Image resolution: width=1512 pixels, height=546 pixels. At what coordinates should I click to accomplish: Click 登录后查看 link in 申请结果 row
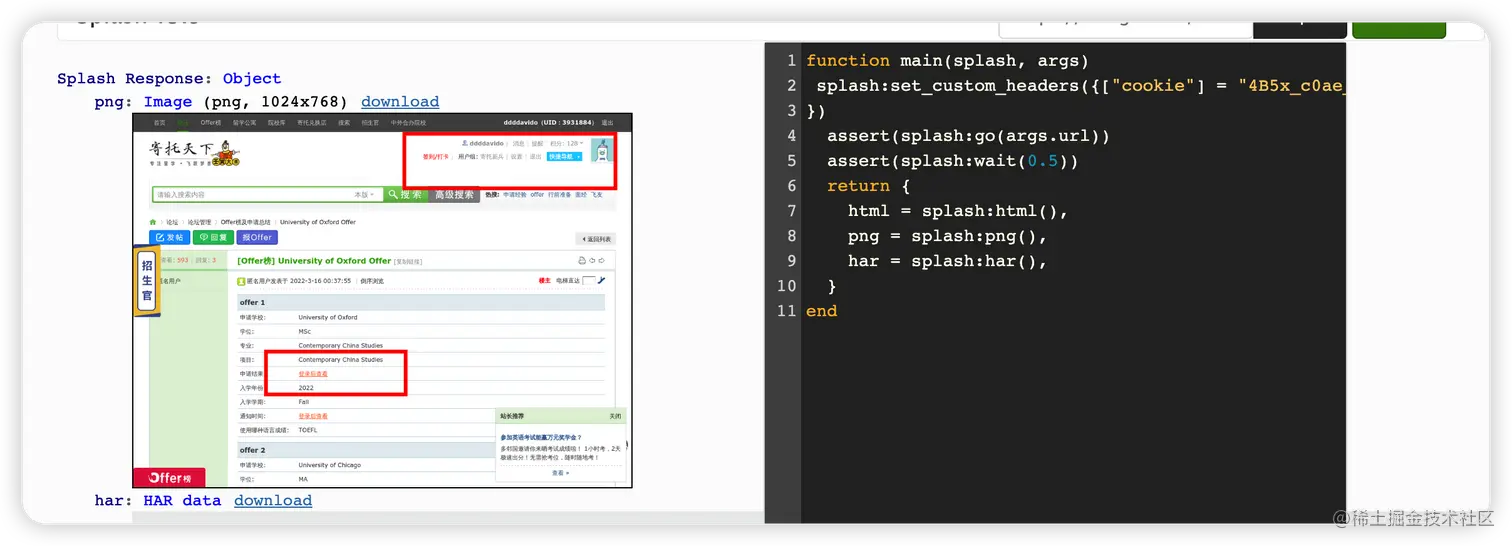click(x=313, y=374)
